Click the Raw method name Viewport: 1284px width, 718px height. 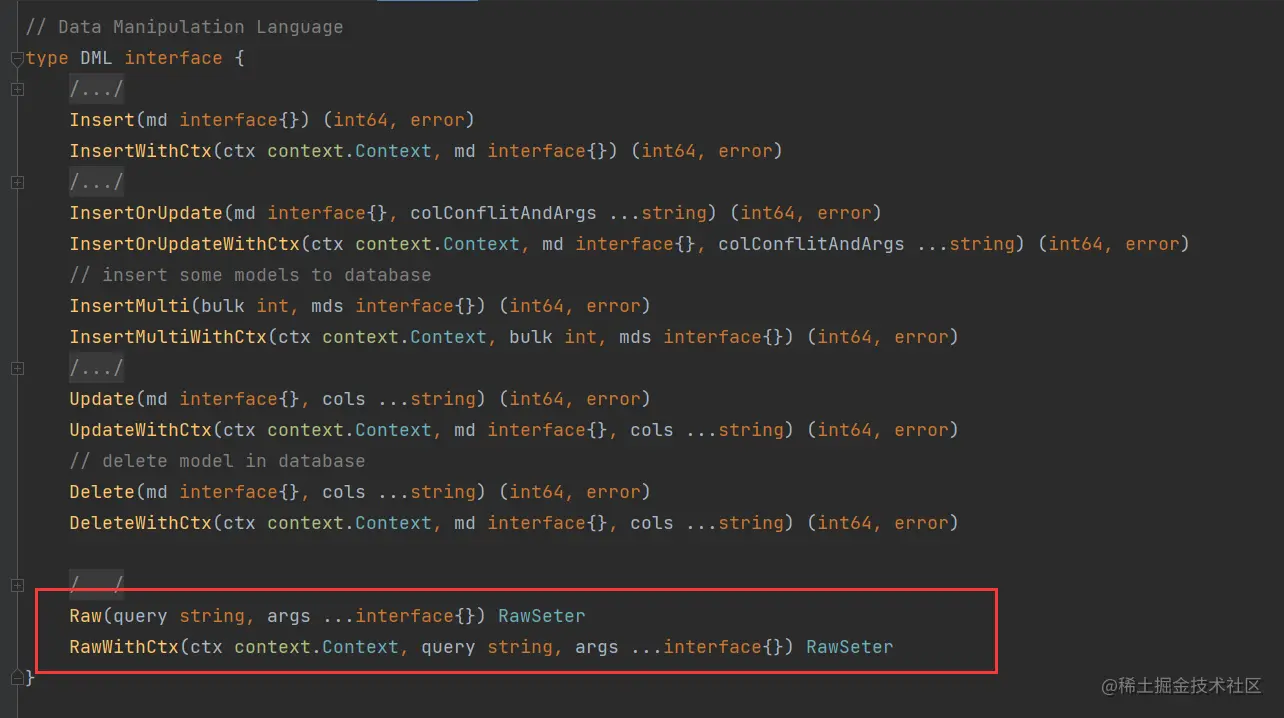85,616
